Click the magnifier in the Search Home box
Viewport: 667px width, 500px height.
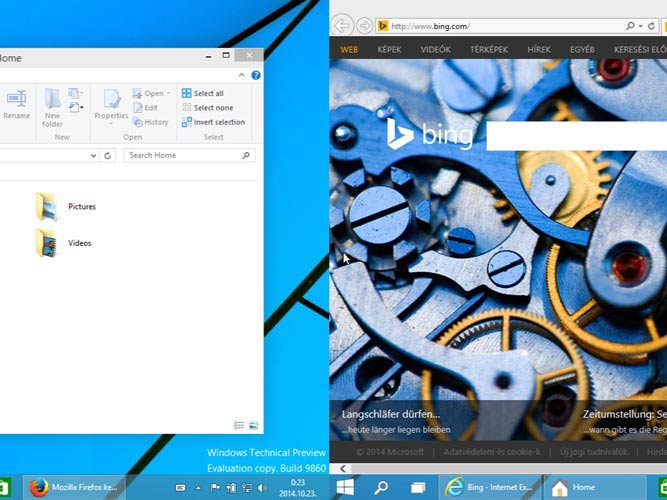[246, 155]
